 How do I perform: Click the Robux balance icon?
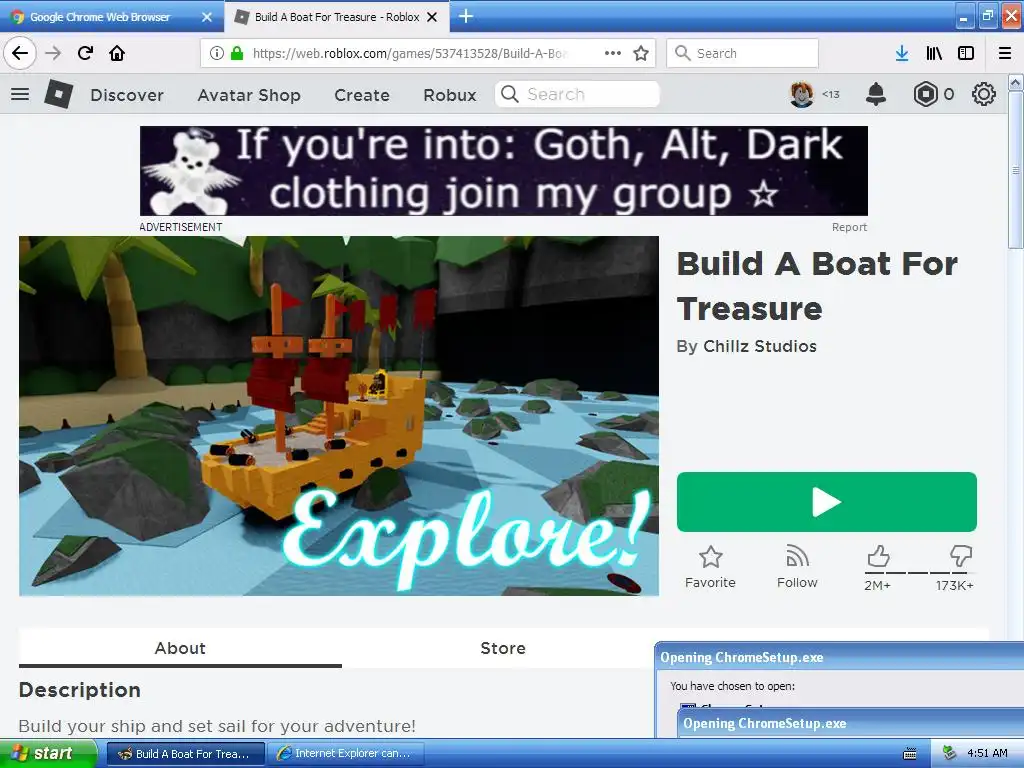pyautogui.click(x=925, y=95)
